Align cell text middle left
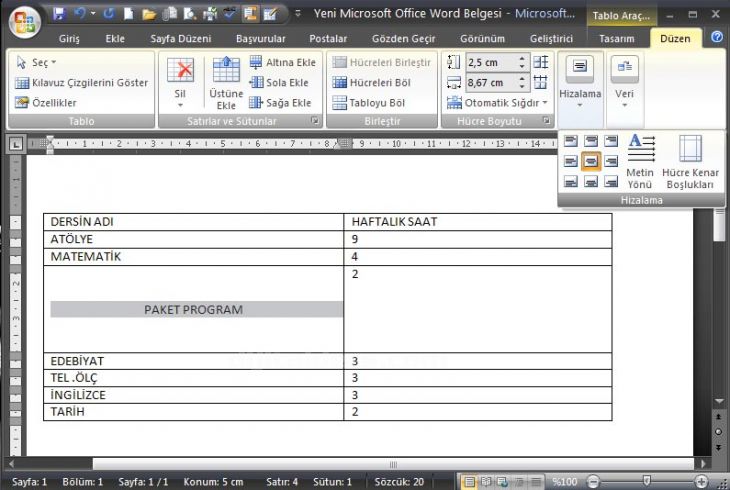Image resolution: width=730 pixels, height=490 pixels. (x=571, y=161)
